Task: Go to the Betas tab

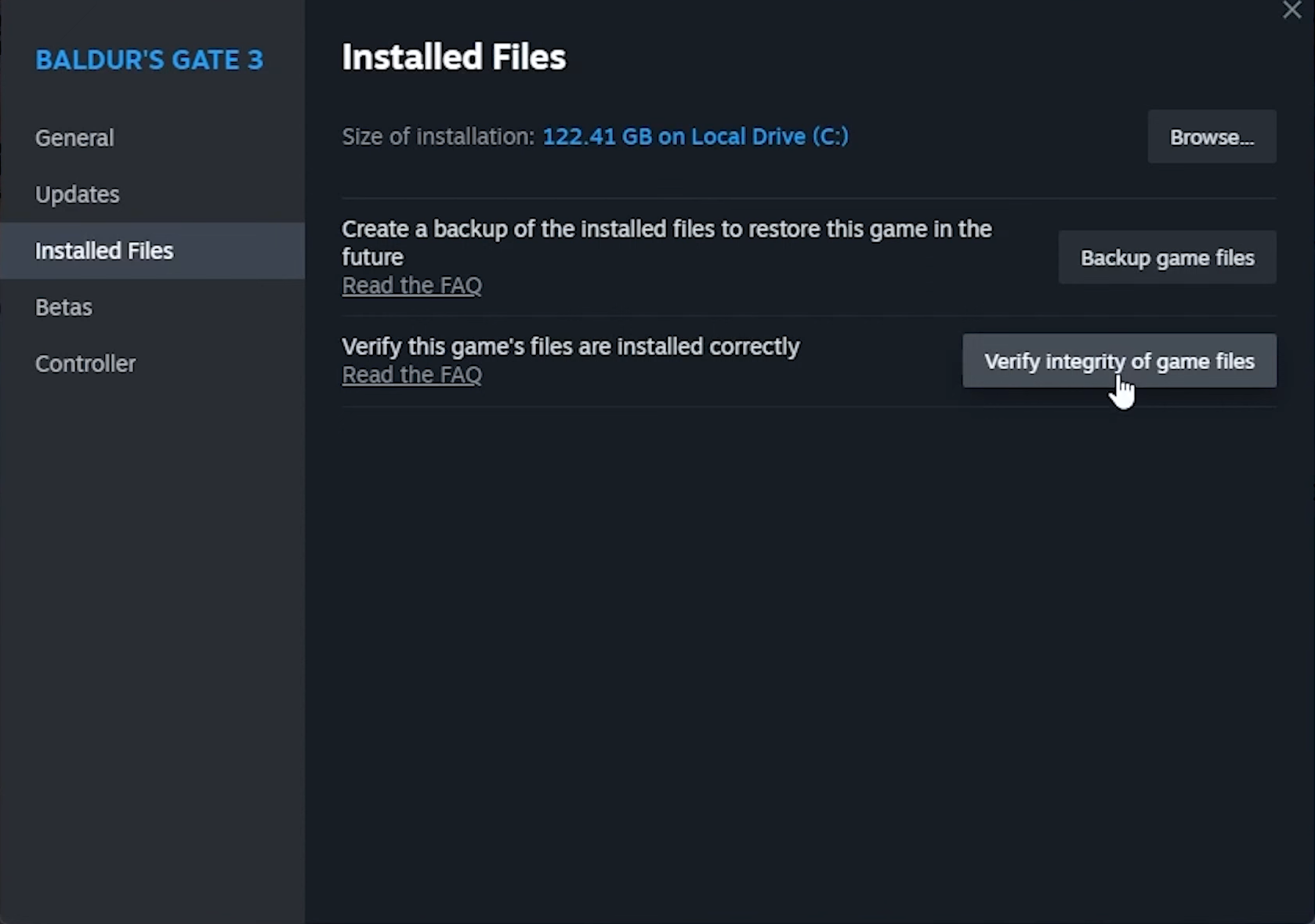Action: 63,307
